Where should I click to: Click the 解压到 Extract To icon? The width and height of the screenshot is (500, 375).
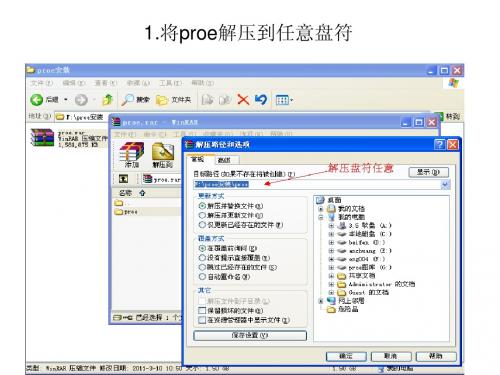163,155
